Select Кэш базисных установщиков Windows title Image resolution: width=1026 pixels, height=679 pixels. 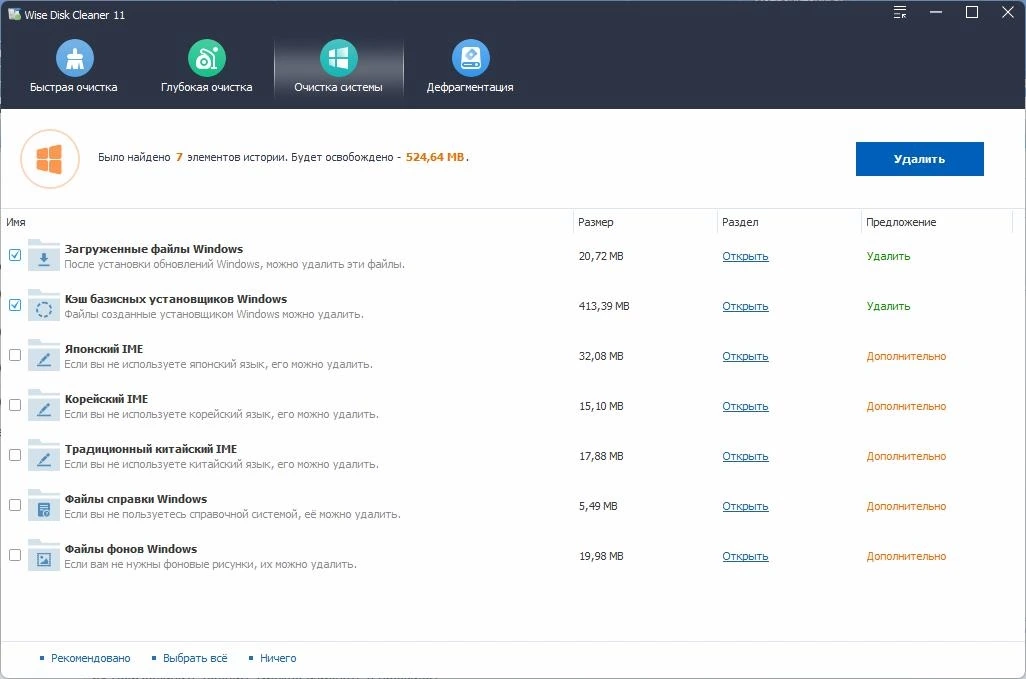click(x=176, y=299)
